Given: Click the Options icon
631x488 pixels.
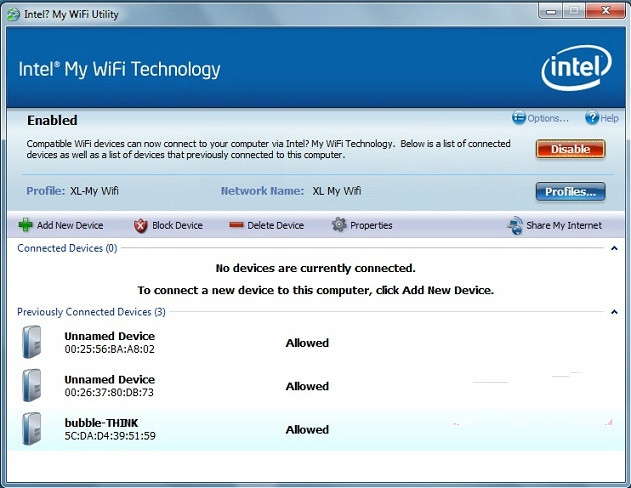Looking at the screenshot, I should point(519,118).
